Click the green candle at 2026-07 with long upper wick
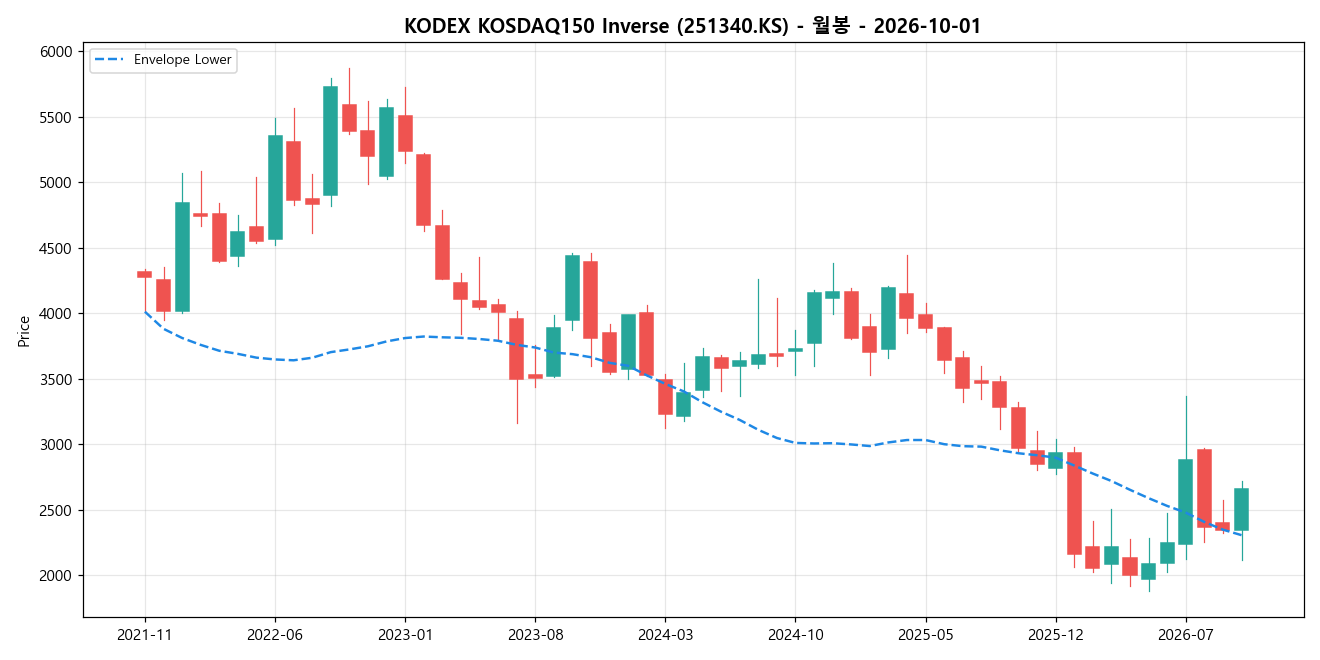 click(1186, 501)
